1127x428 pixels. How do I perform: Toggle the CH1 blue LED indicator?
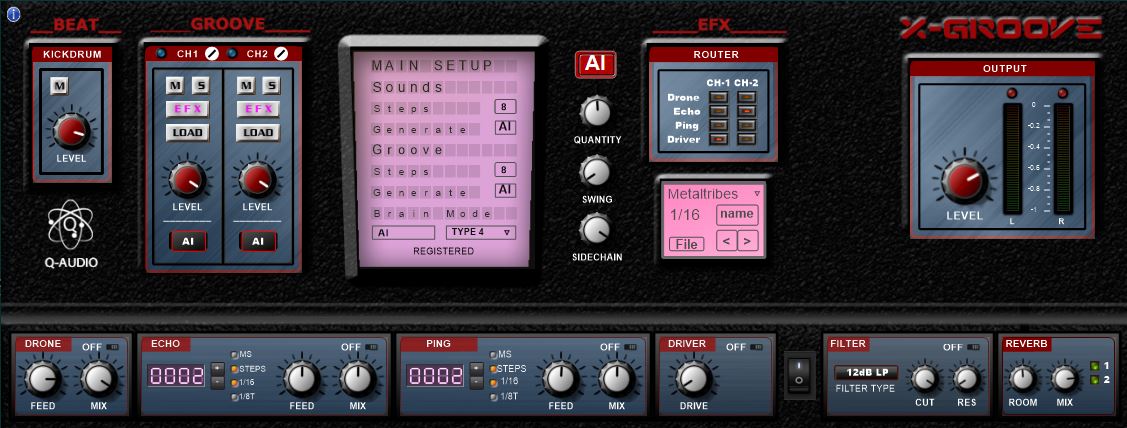[x=160, y=53]
